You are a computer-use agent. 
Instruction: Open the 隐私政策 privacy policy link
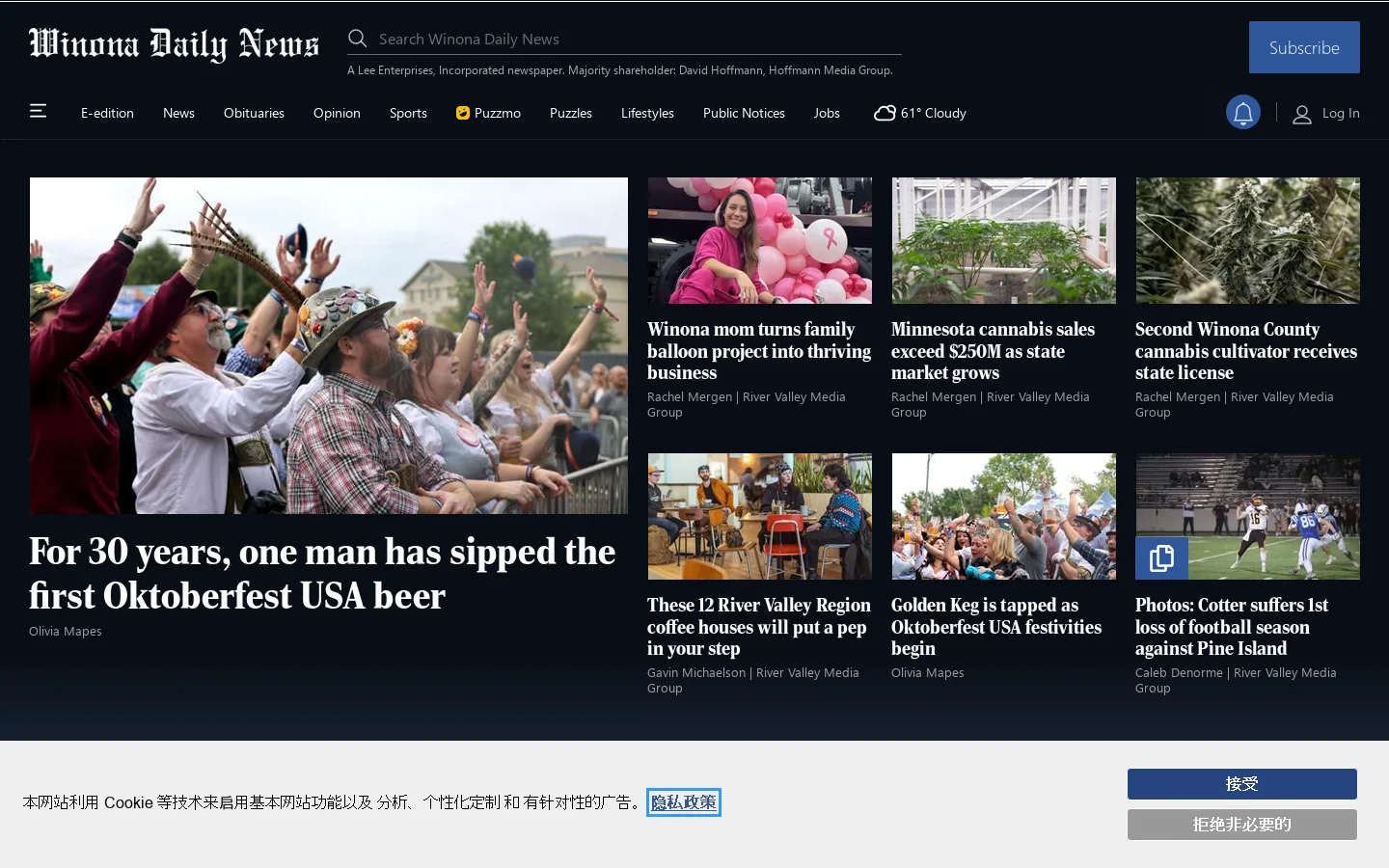684,802
